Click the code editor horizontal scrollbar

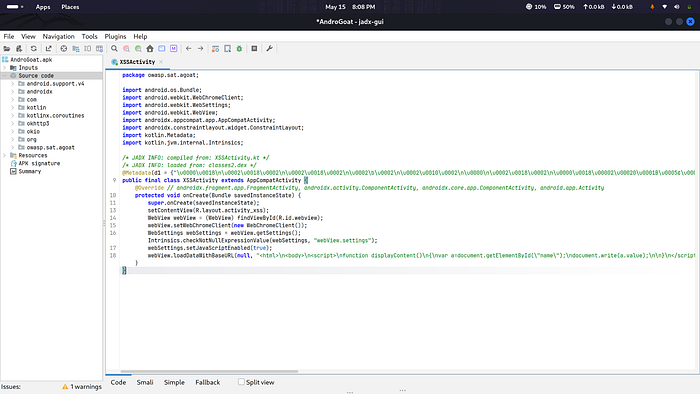(x=209, y=371)
